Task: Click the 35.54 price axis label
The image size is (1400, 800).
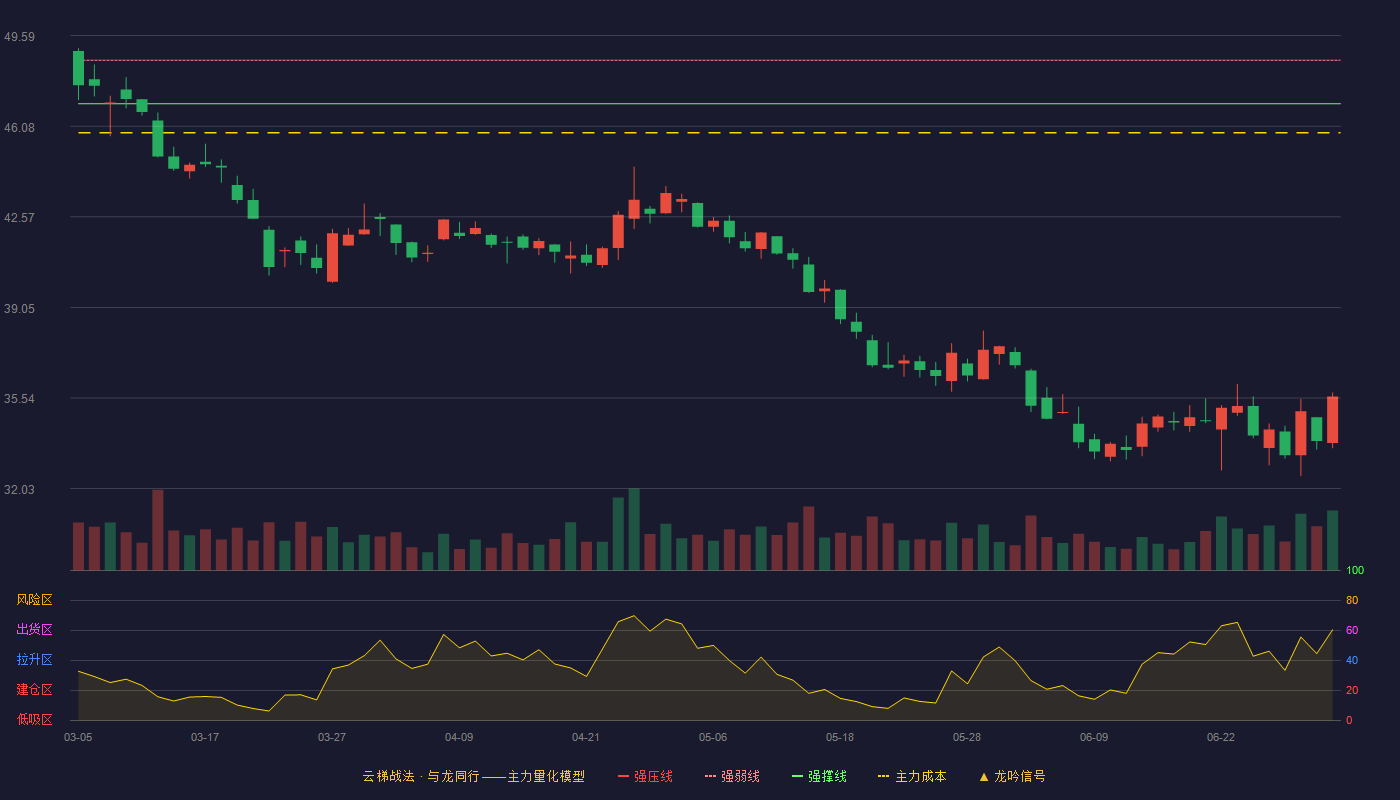Action: [19, 399]
